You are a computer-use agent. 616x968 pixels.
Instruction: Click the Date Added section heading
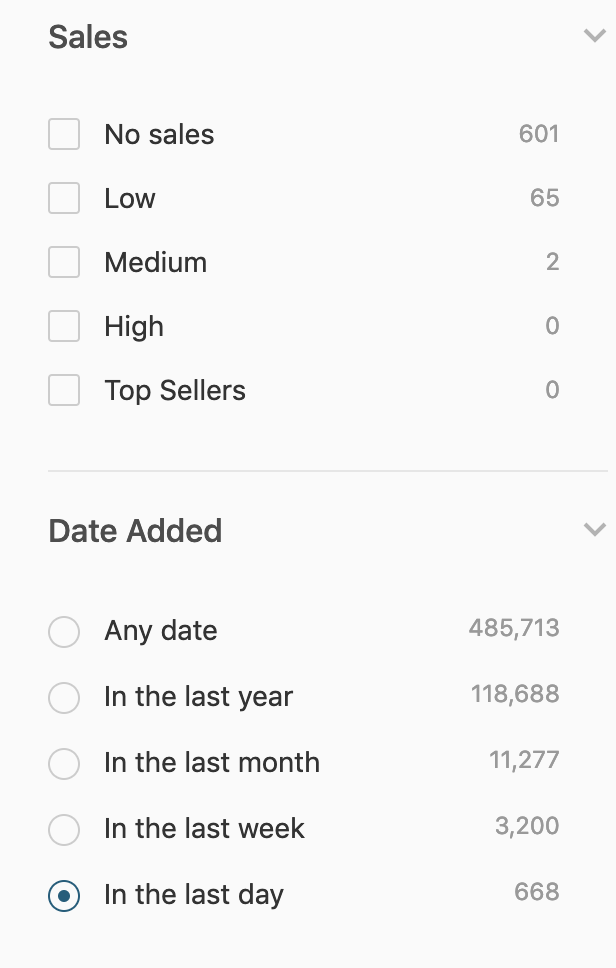coord(135,531)
